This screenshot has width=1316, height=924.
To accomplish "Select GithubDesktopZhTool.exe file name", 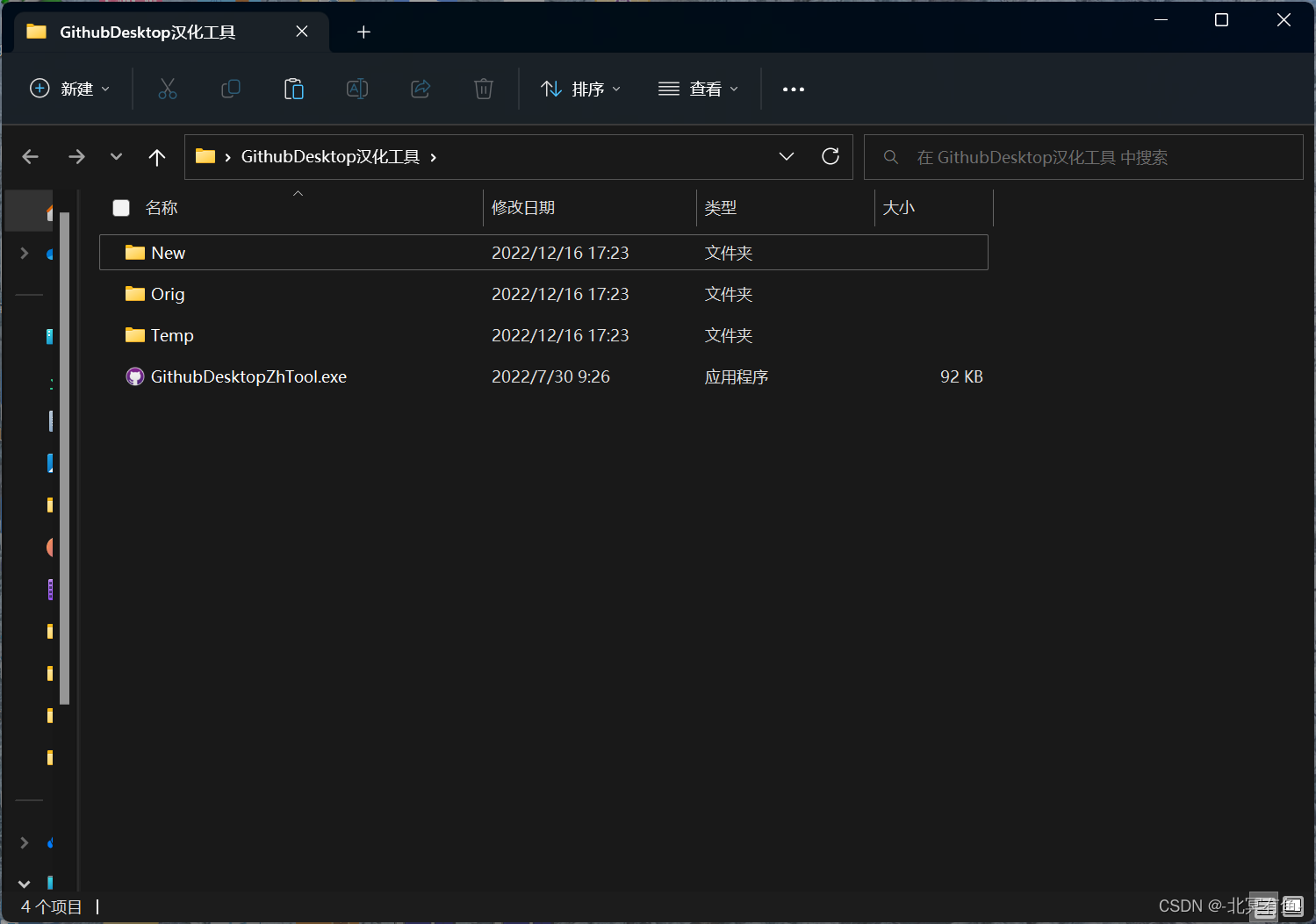I will (x=248, y=376).
